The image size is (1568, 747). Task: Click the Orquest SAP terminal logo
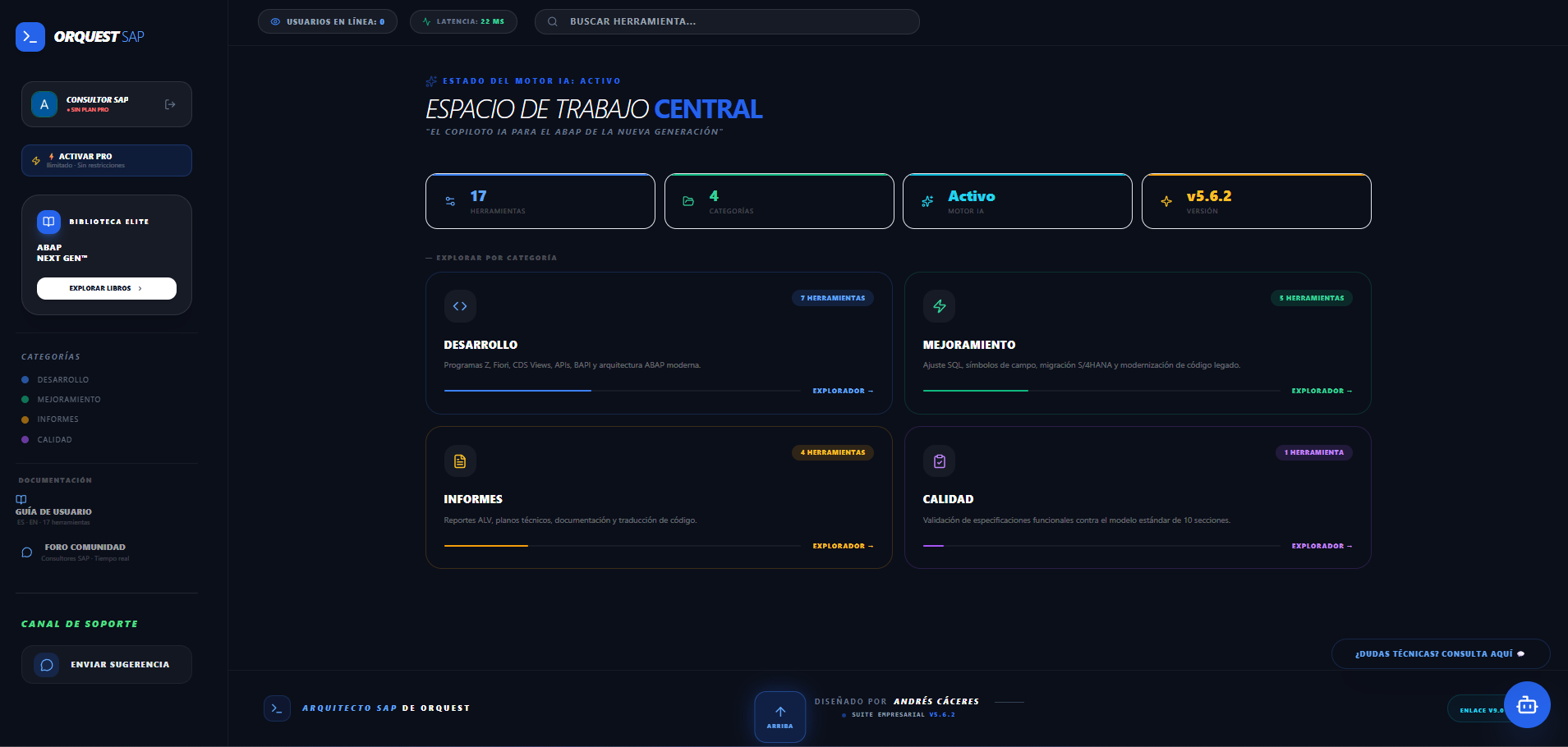tap(30, 36)
